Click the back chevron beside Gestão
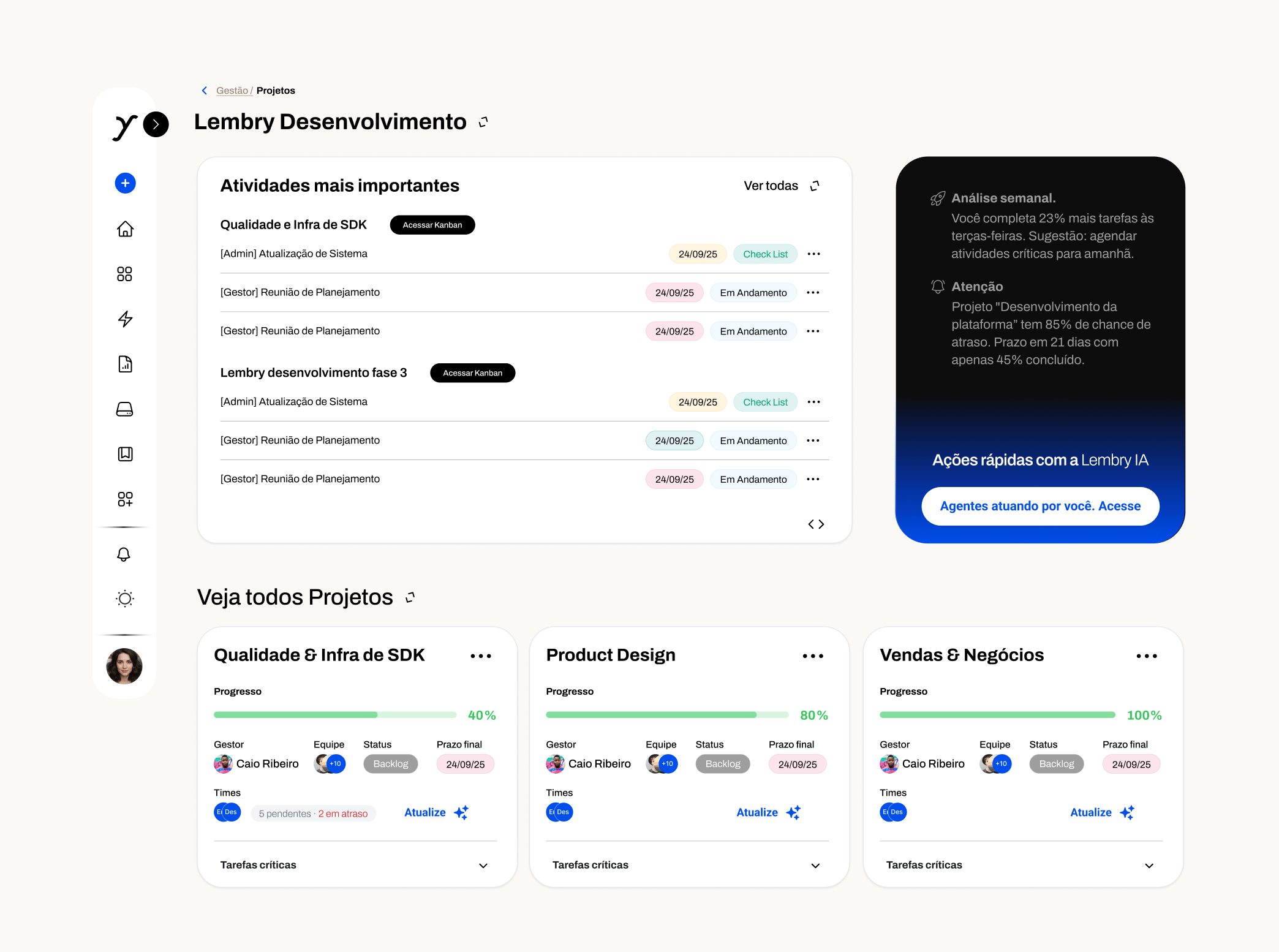 click(205, 91)
